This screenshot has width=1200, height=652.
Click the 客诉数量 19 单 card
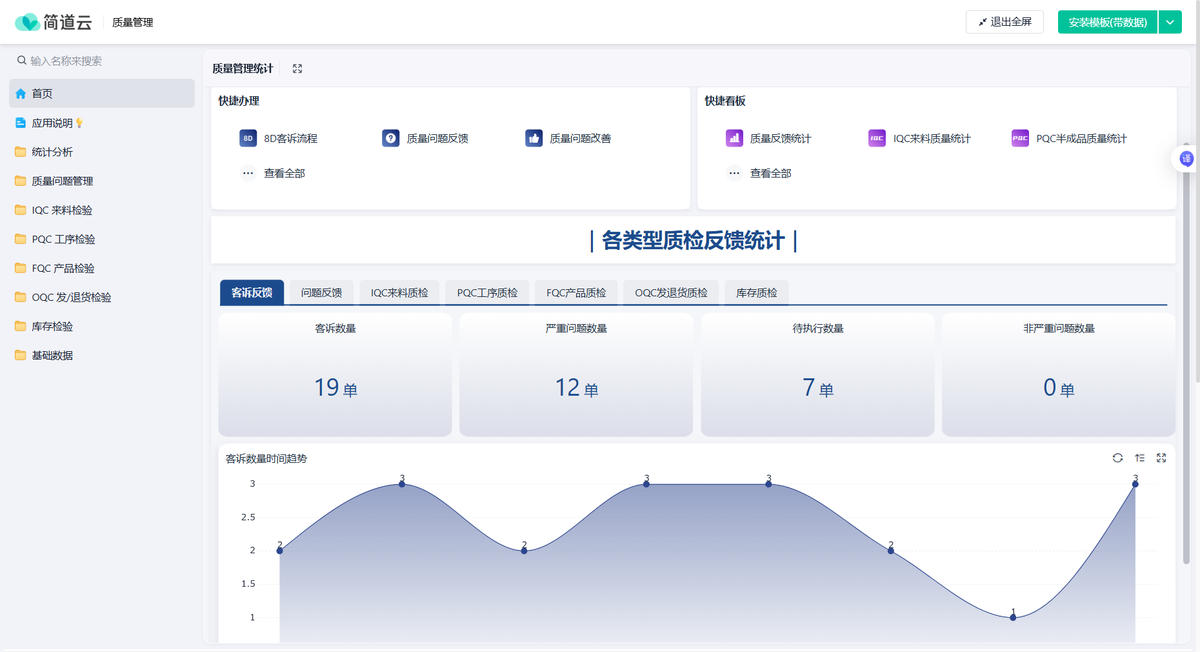335,375
